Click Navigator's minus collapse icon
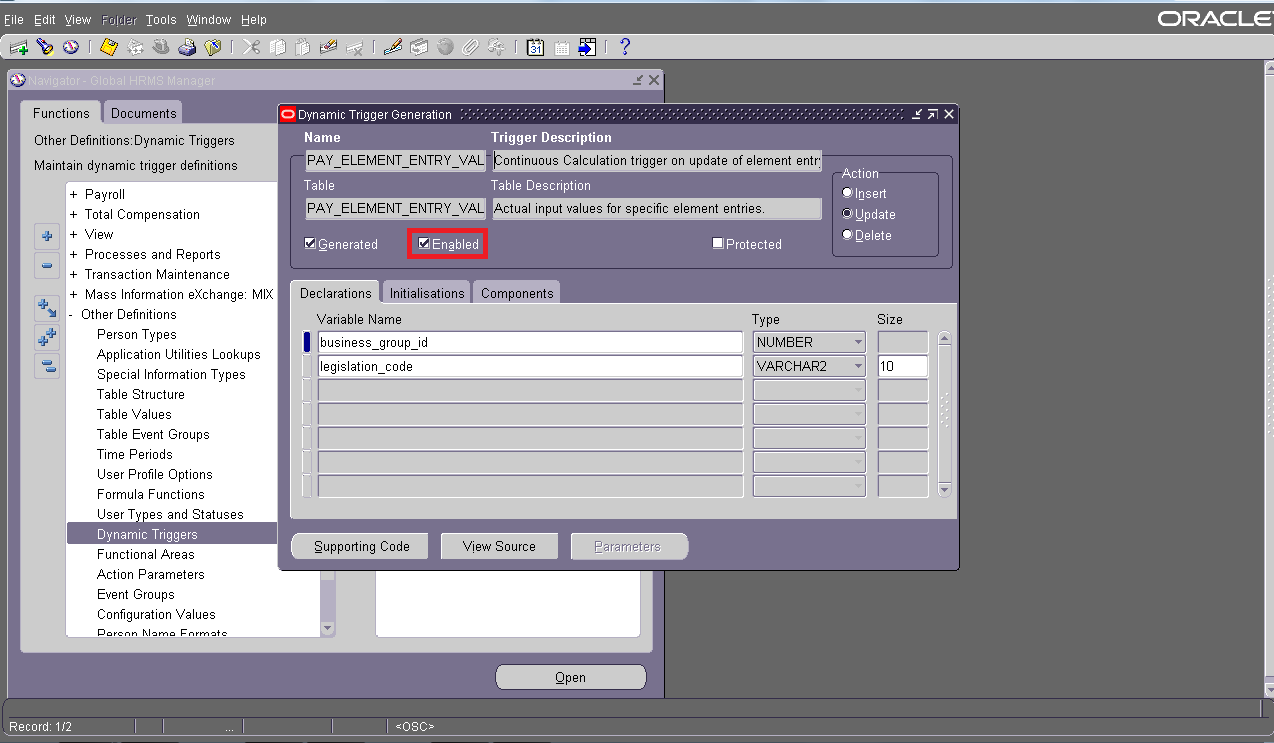This screenshot has height=743, width=1274. (47, 266)
